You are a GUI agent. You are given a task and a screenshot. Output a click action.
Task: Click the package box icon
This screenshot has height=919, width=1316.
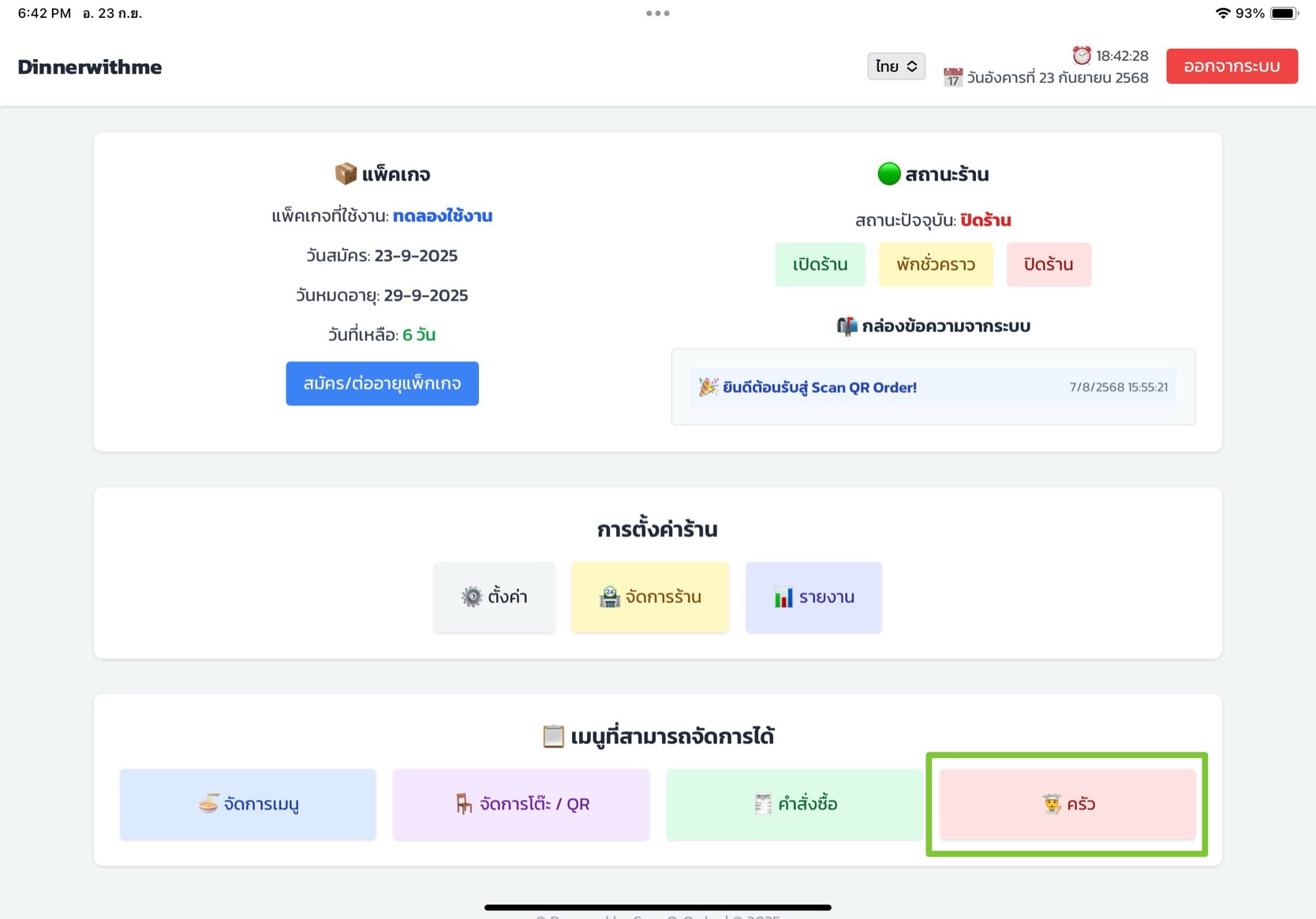coord(345,174)
